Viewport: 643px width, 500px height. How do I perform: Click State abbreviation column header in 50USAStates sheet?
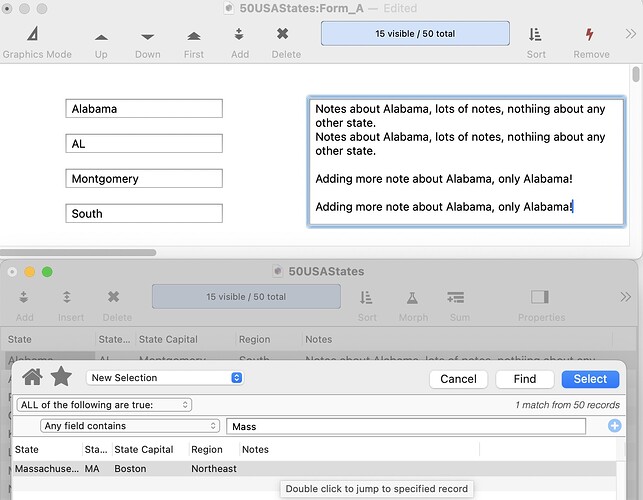[x=114, y=339]
